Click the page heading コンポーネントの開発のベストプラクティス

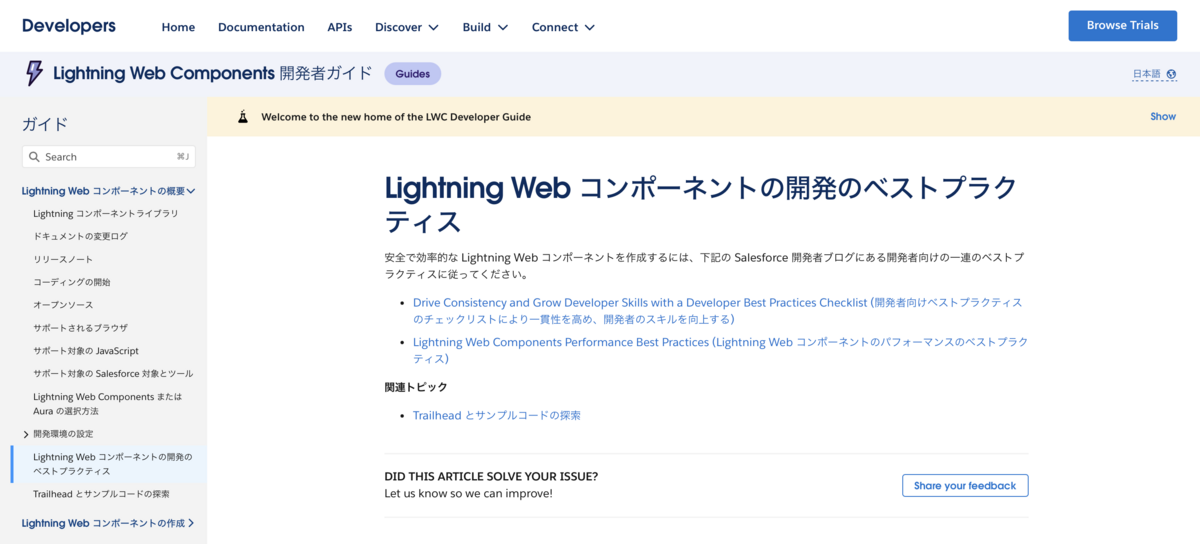click(701, 204)
